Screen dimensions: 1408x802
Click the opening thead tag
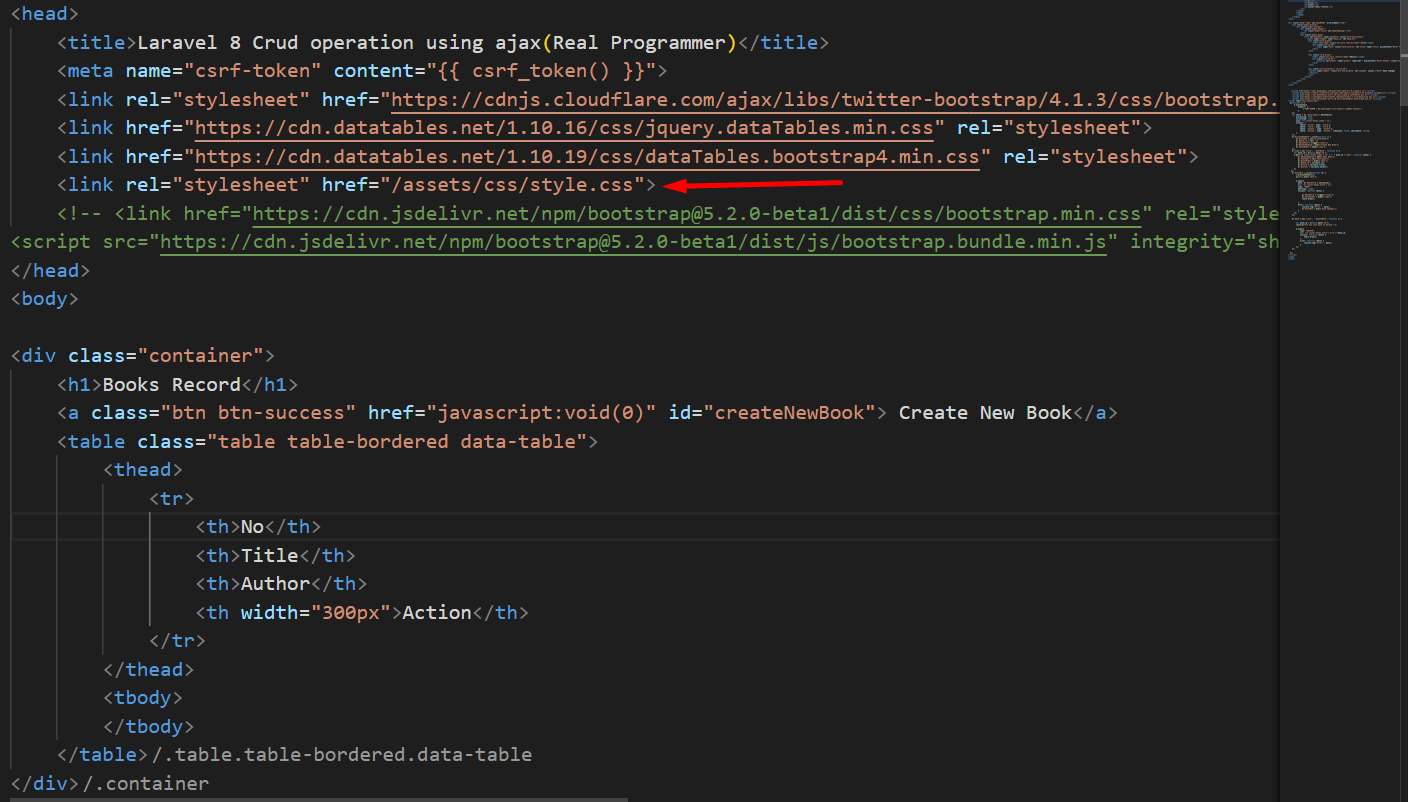coord(143,470)
